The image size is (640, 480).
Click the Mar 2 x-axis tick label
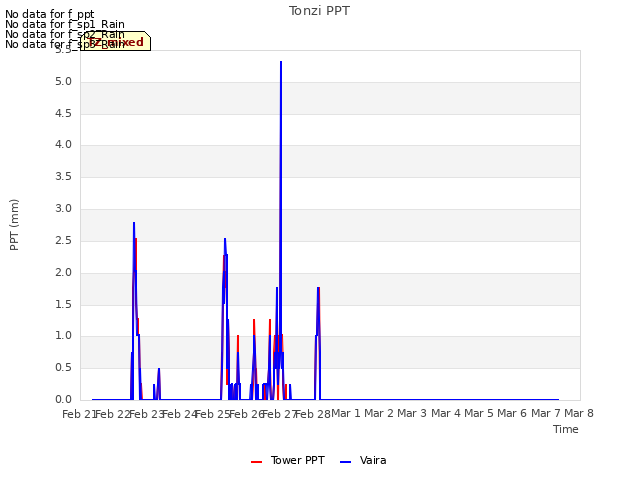[x=379, y=413]
